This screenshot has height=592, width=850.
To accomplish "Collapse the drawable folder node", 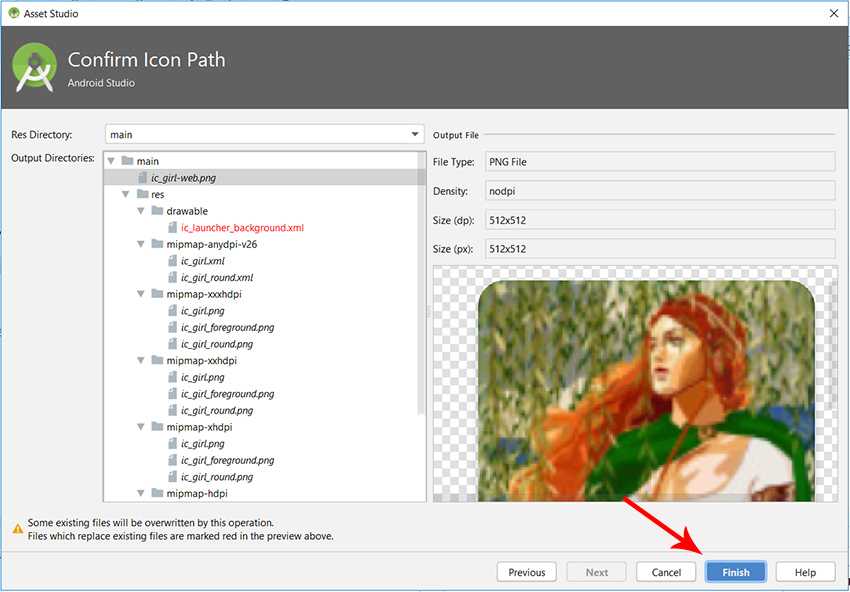I will [x=140, y=211].
